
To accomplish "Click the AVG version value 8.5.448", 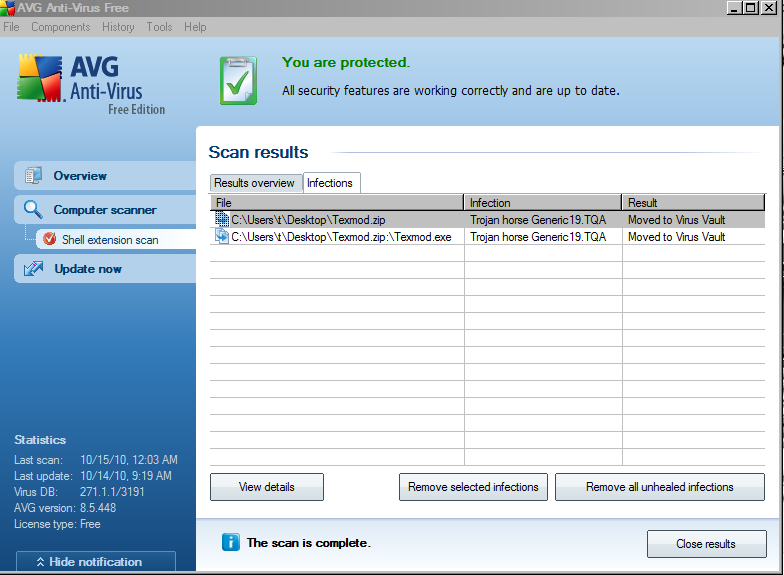I will pos(98,508).
